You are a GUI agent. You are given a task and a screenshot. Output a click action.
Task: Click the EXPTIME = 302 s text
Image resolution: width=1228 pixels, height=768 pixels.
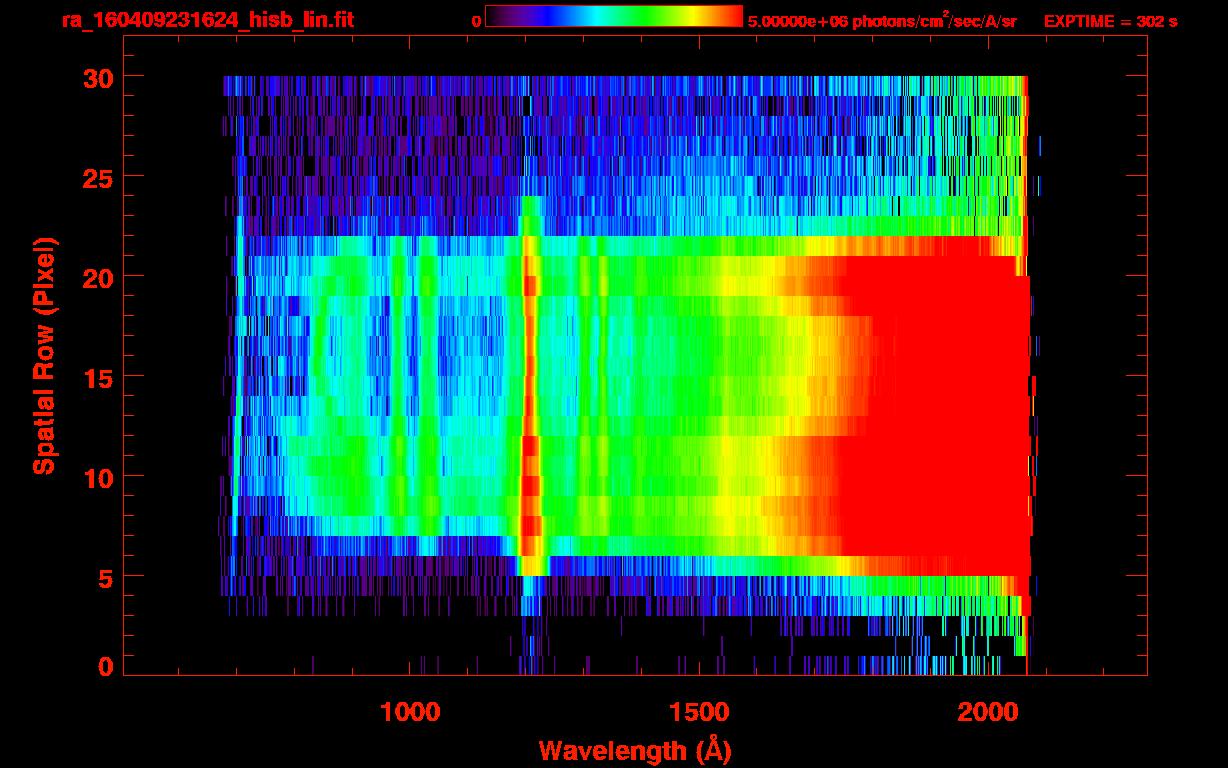tap(1110, 21)
